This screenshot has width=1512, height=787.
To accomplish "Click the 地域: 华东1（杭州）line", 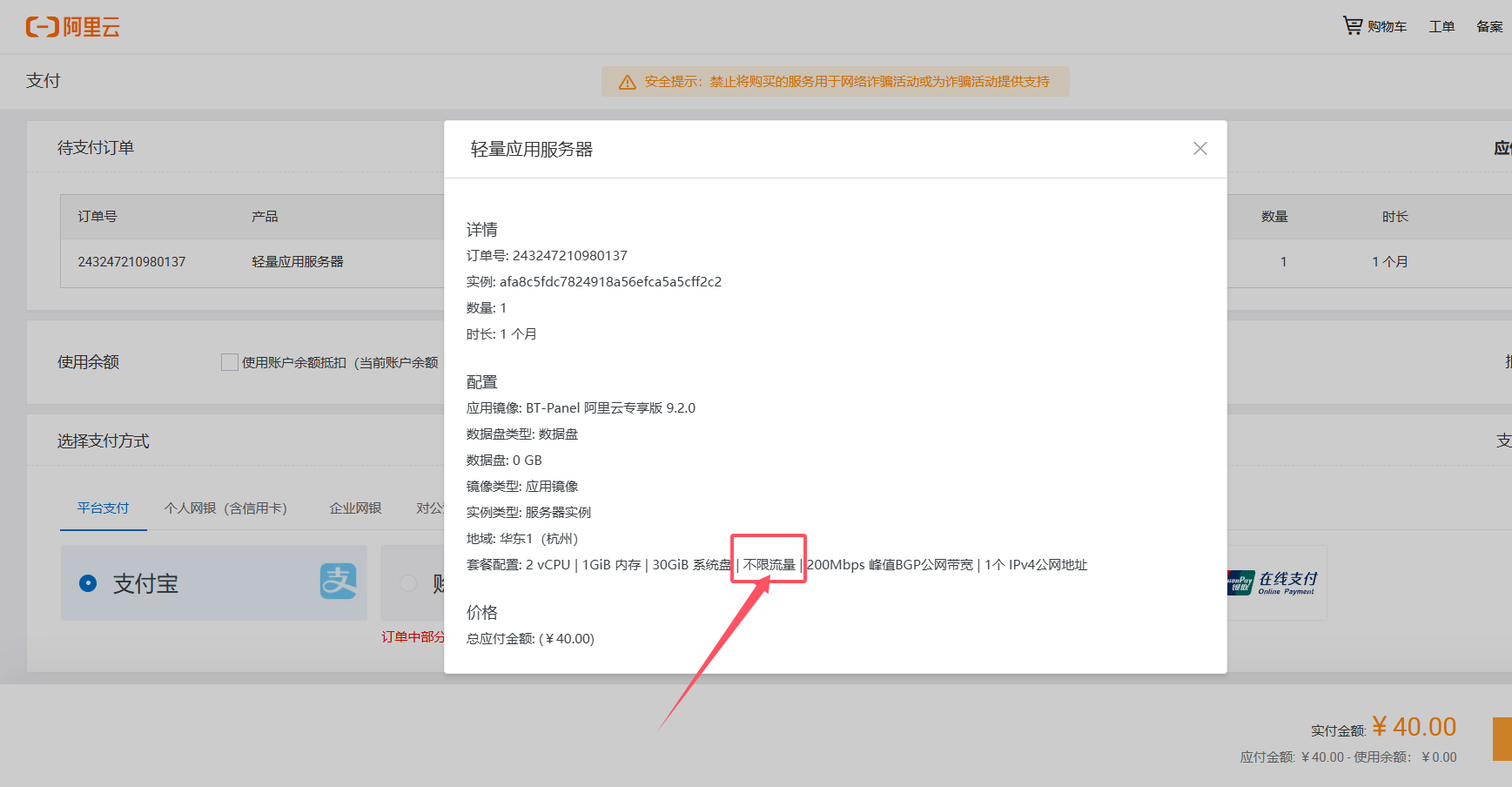I will click(522, 539).
